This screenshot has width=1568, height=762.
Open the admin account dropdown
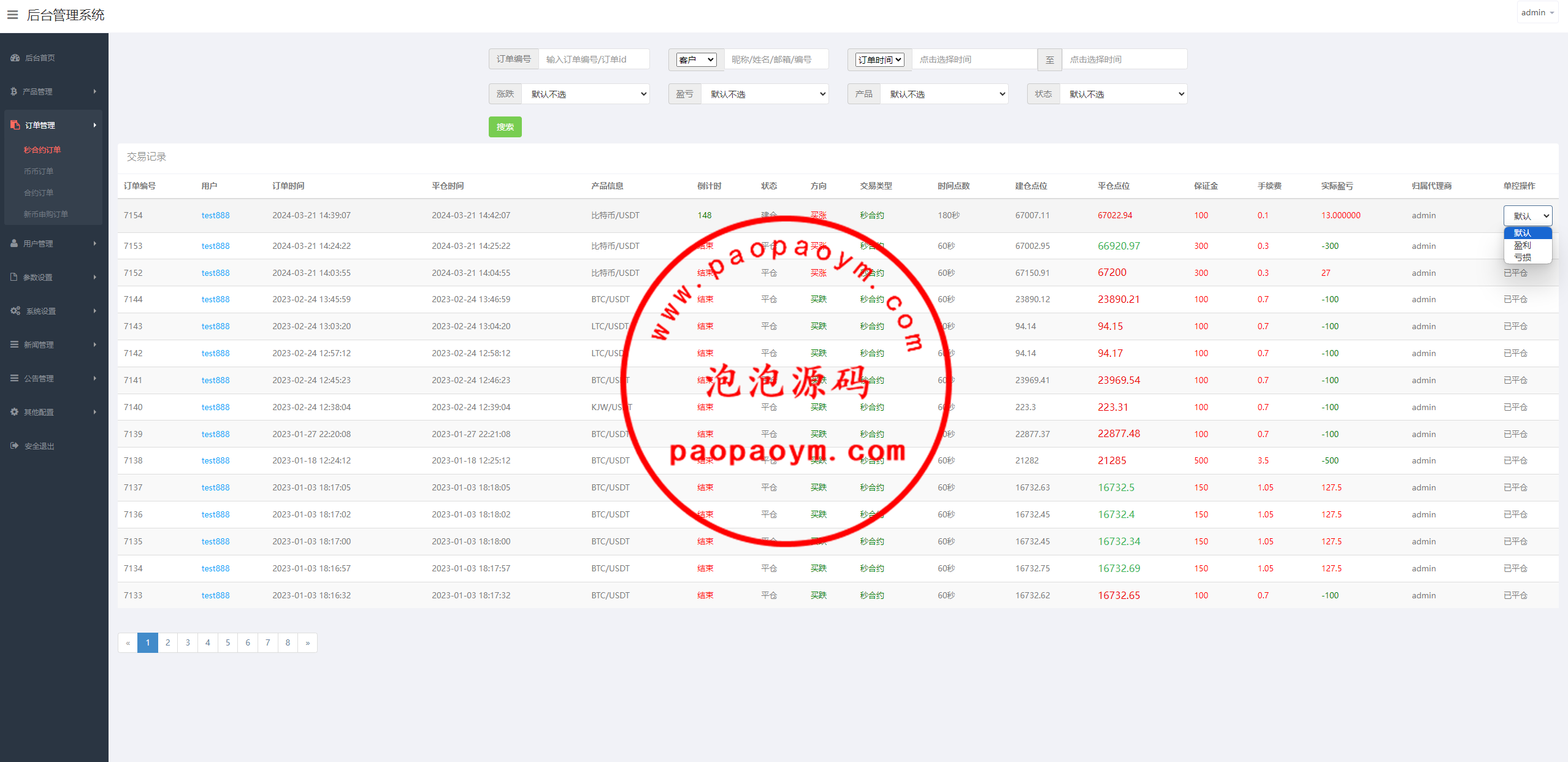(1537, 13)
